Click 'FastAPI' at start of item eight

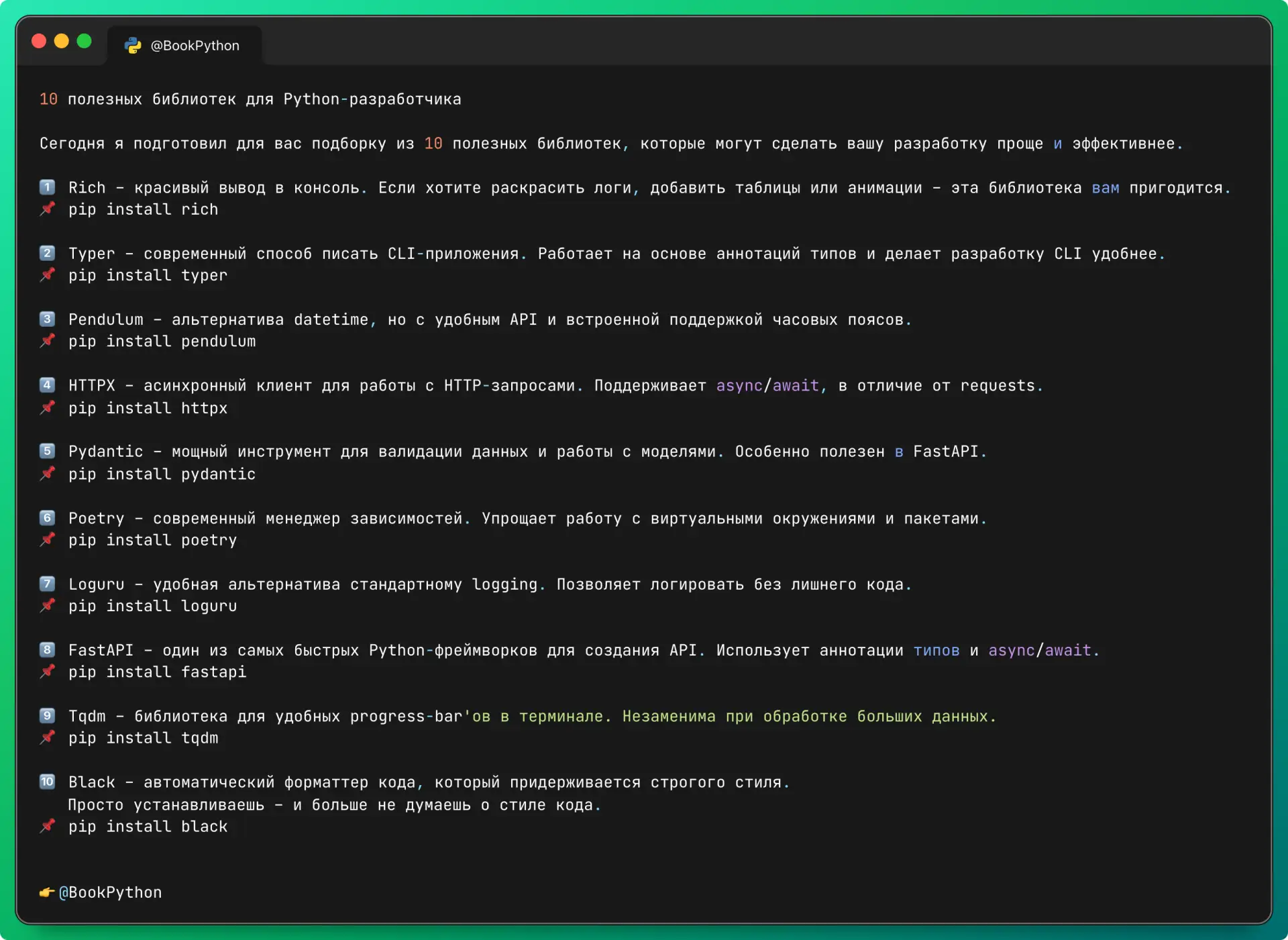(x=101, y=650)
